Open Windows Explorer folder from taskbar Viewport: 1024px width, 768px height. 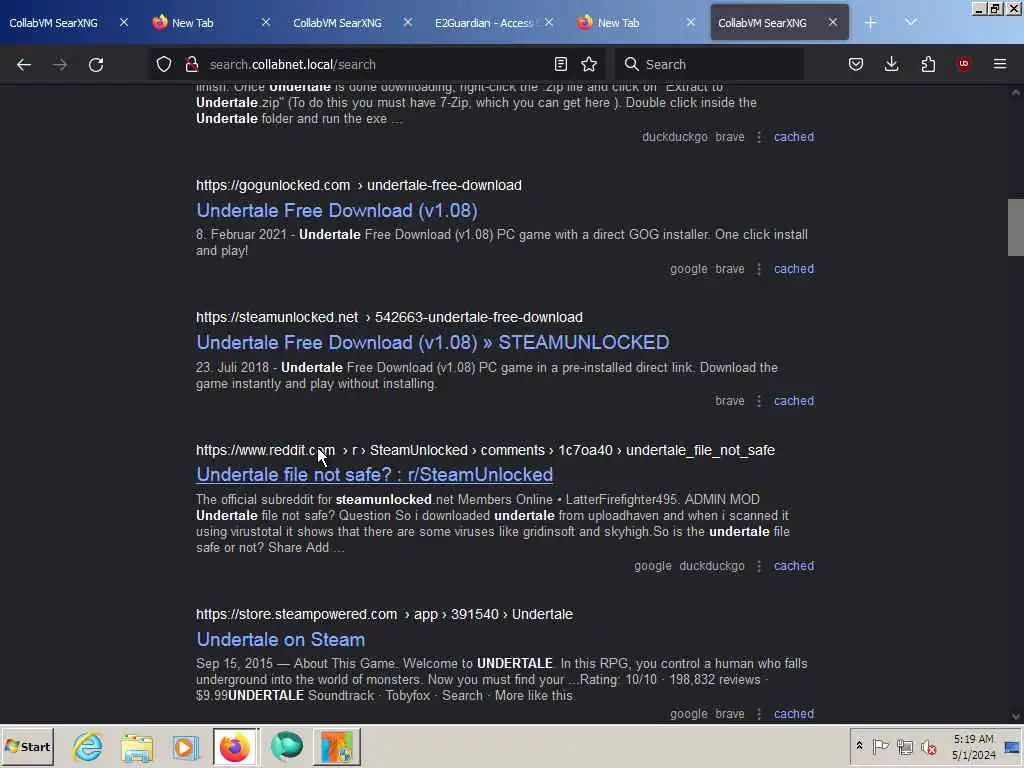[137, 747]
